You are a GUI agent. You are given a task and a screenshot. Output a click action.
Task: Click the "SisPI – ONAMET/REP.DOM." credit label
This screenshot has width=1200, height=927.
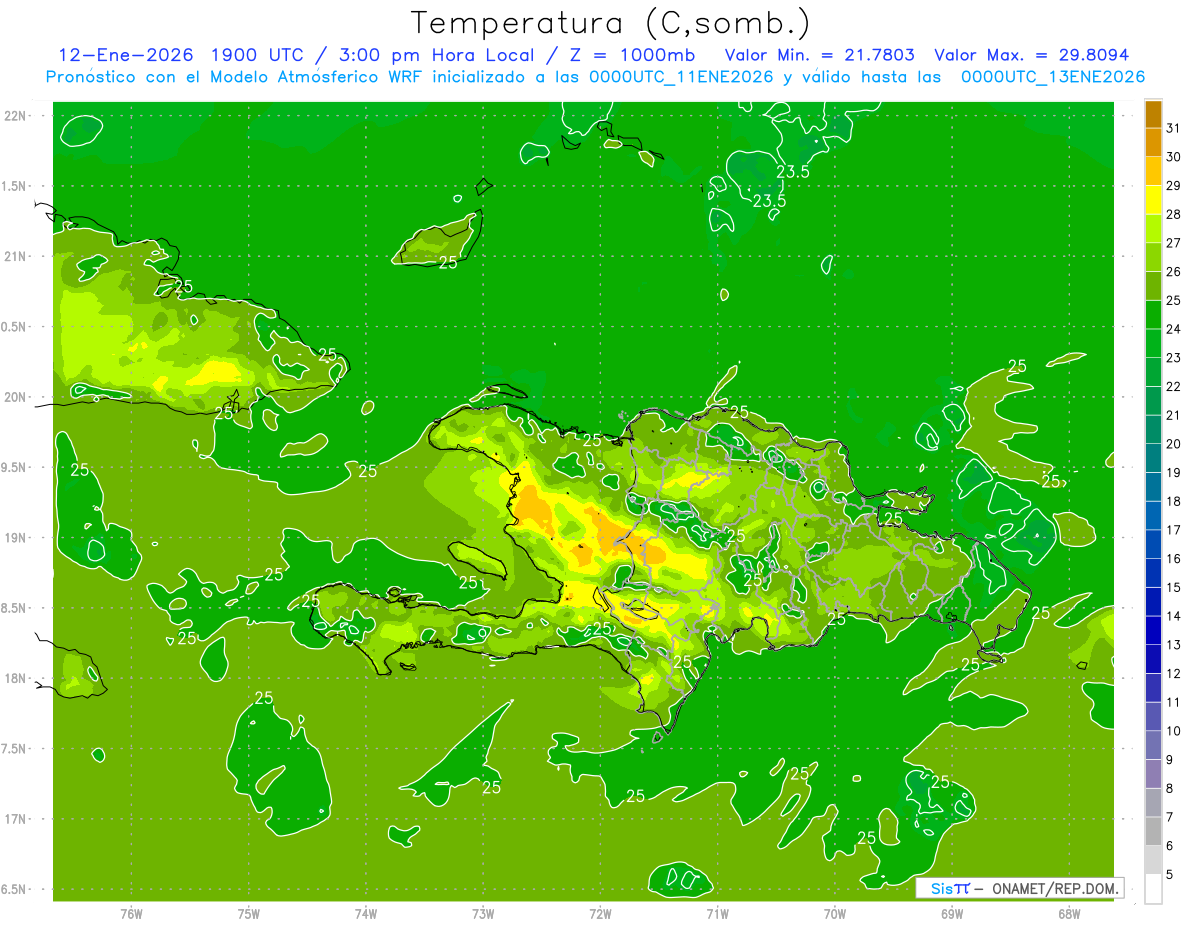tap(1022, 888)
